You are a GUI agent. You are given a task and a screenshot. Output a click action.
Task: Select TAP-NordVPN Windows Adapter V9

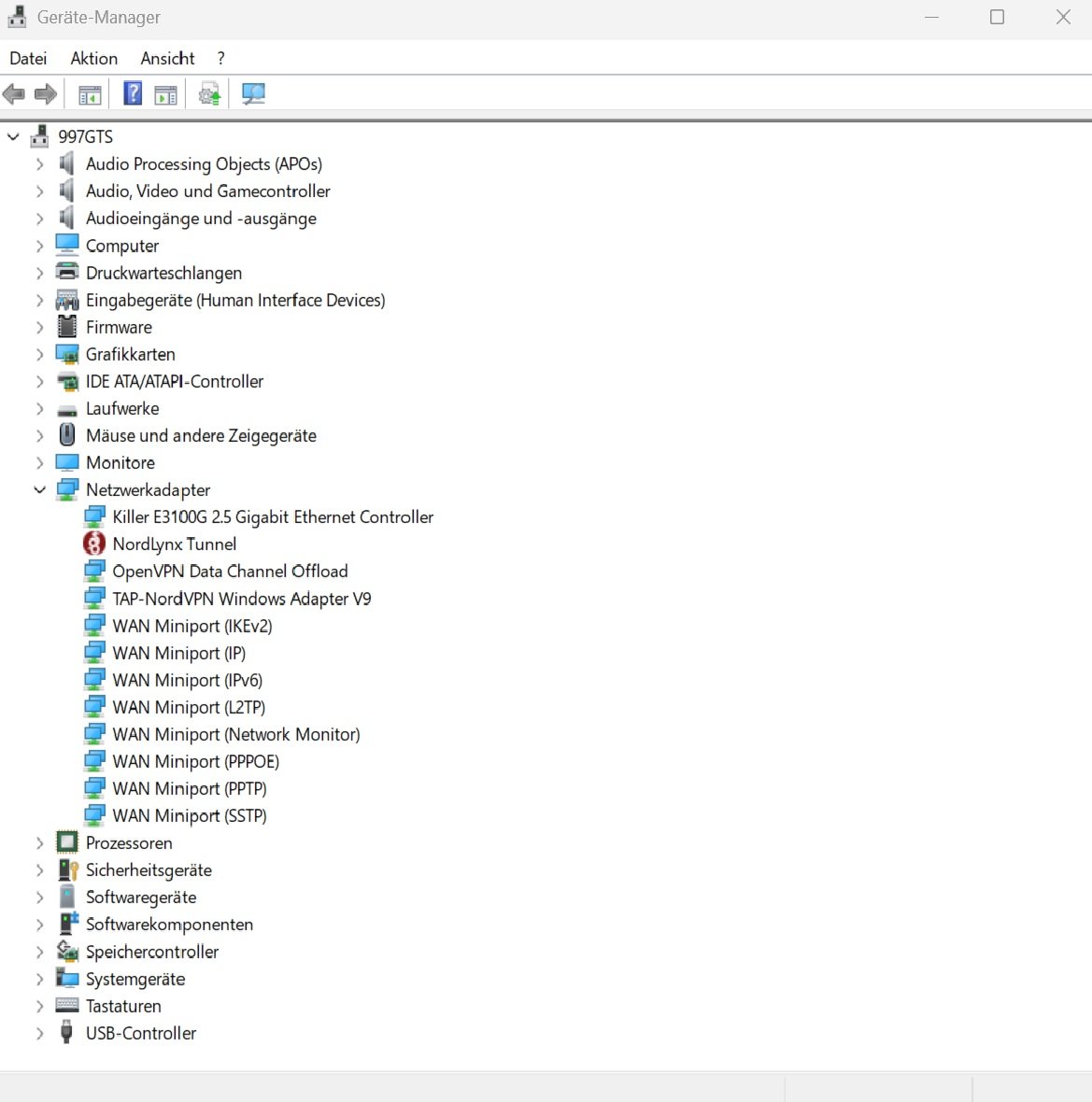[x=242, y=599]
